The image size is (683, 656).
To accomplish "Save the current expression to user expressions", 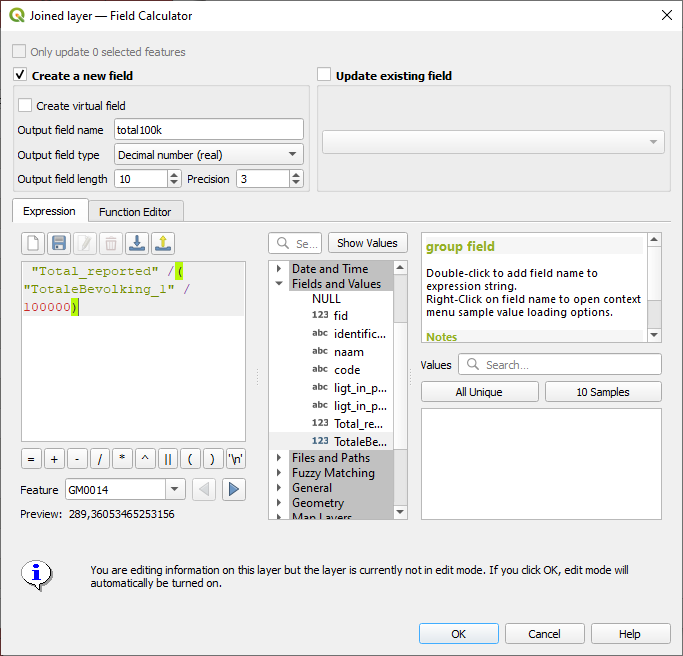I will (x=59, y=243).
